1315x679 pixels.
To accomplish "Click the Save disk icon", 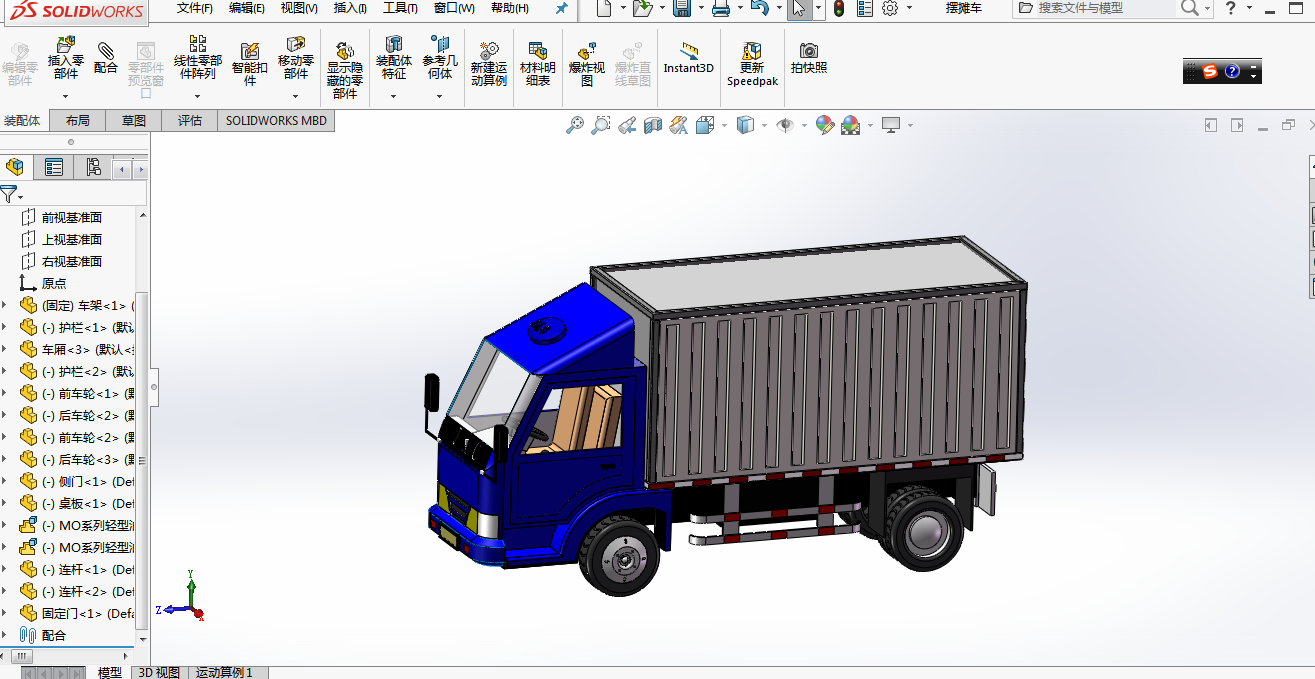I will [x=682, y=8].
